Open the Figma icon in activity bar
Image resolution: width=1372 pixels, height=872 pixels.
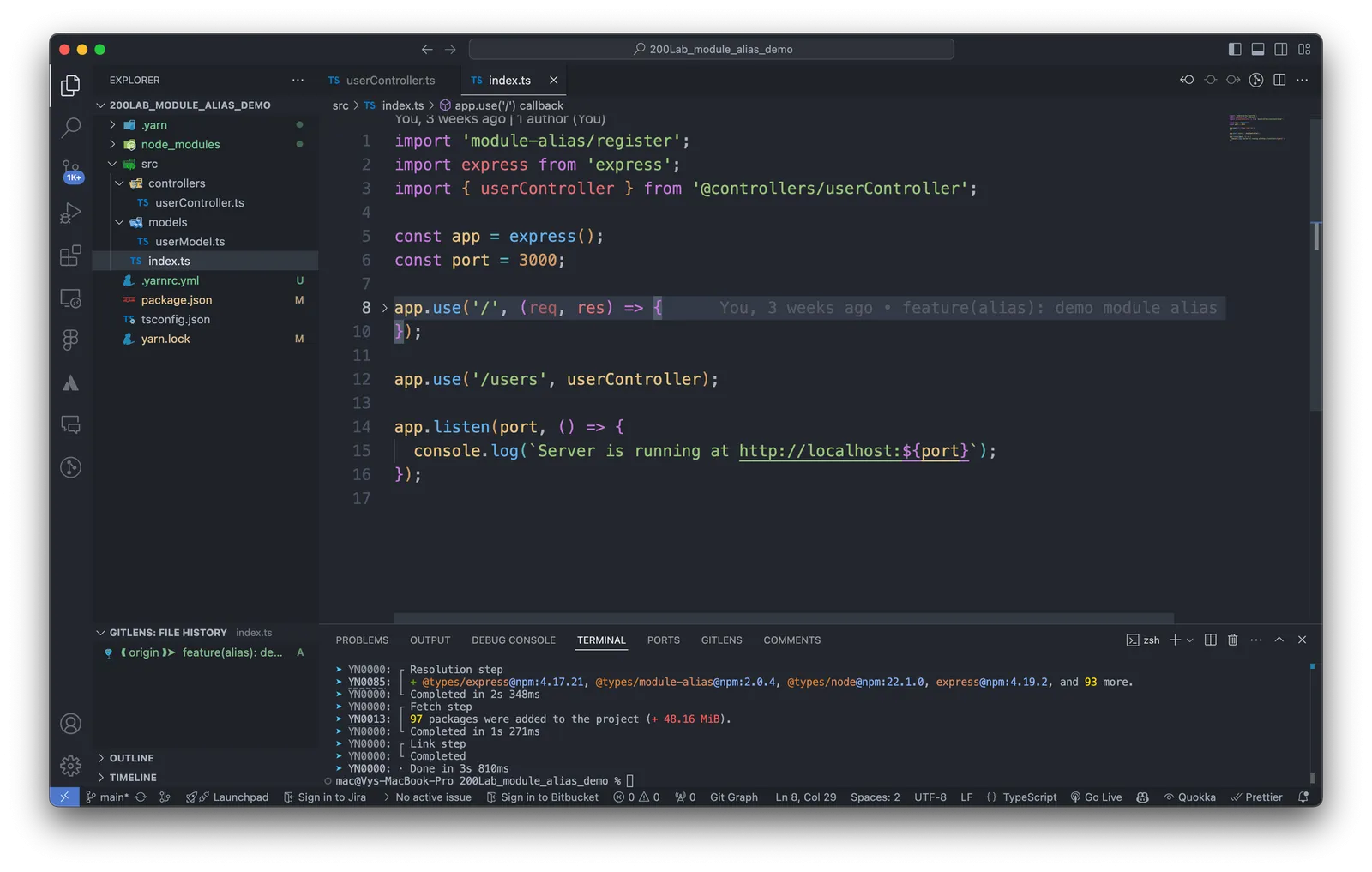pyautogui.click(x=70, y=340)
